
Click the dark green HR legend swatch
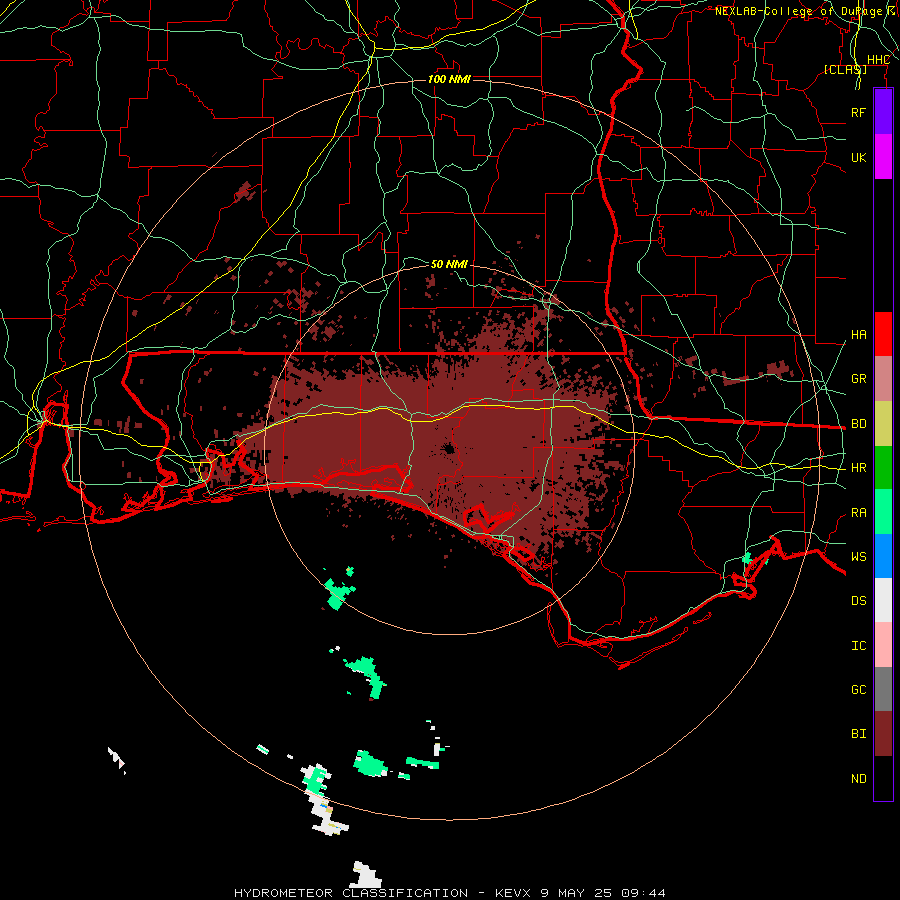click(883, 468)
